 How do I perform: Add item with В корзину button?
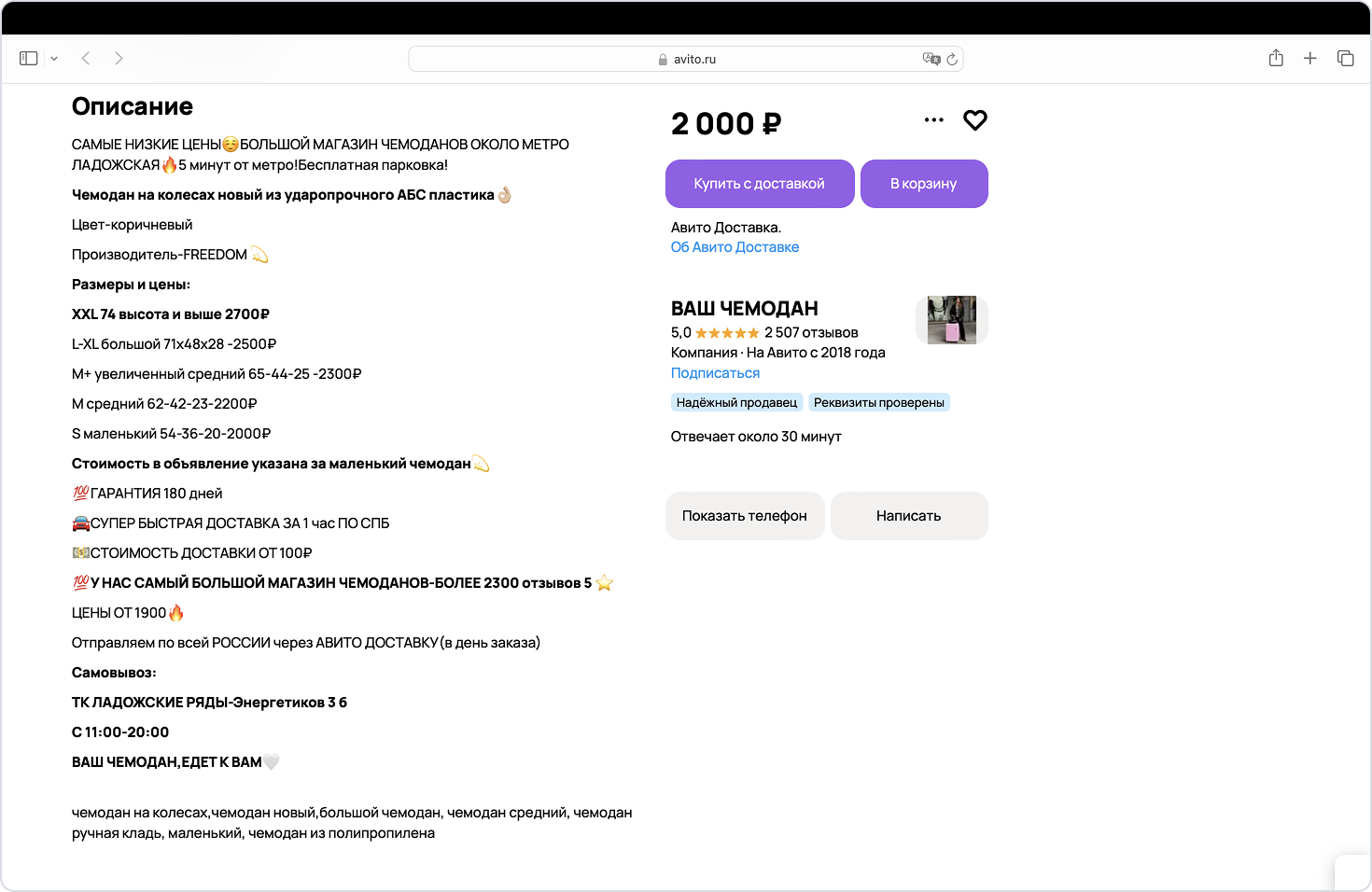pos(924,184)
